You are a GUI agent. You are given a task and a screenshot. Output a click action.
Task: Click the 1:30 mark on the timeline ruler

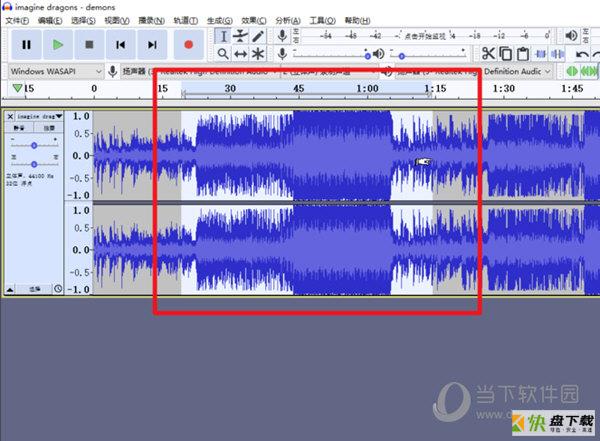[x=504, y=88]
